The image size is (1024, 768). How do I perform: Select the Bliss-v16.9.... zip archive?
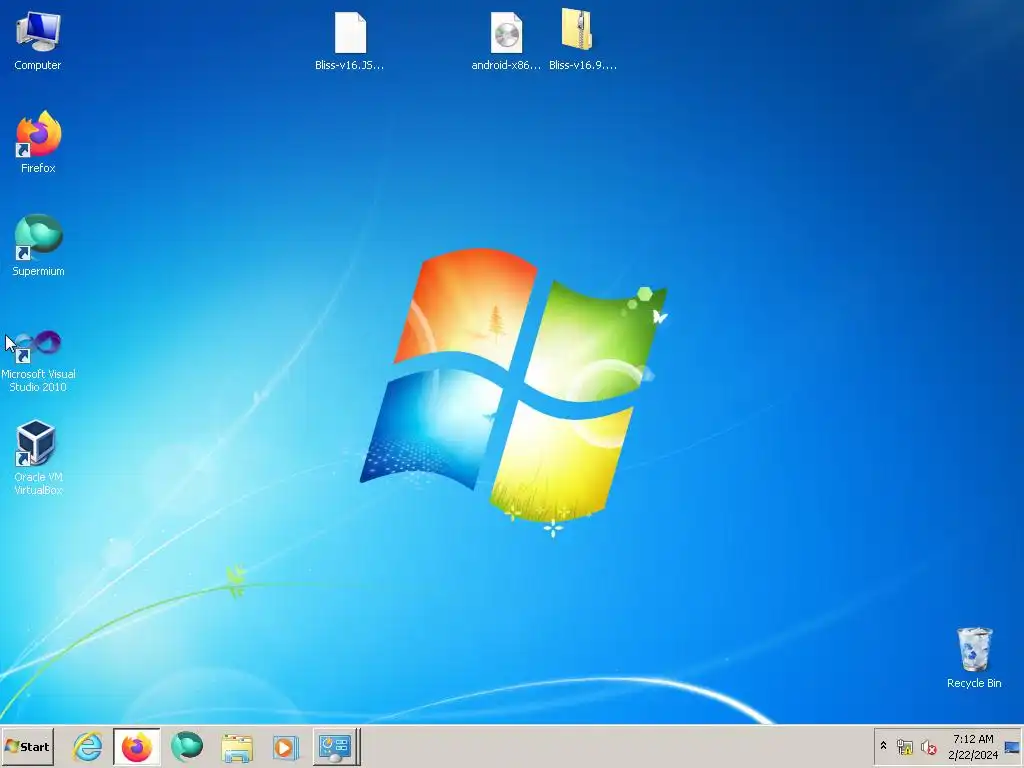click(582, 39)
